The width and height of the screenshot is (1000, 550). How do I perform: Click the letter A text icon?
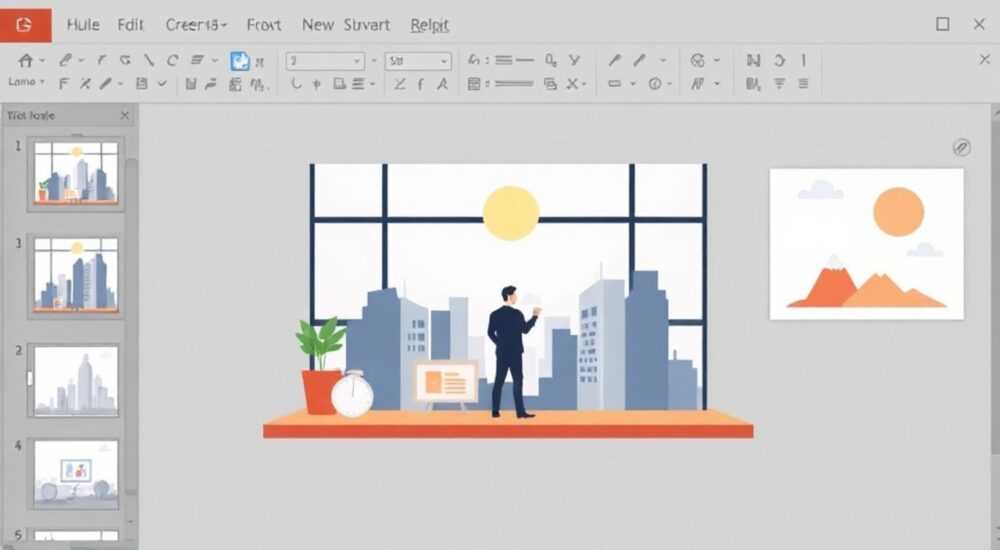[x=442, y=84]
